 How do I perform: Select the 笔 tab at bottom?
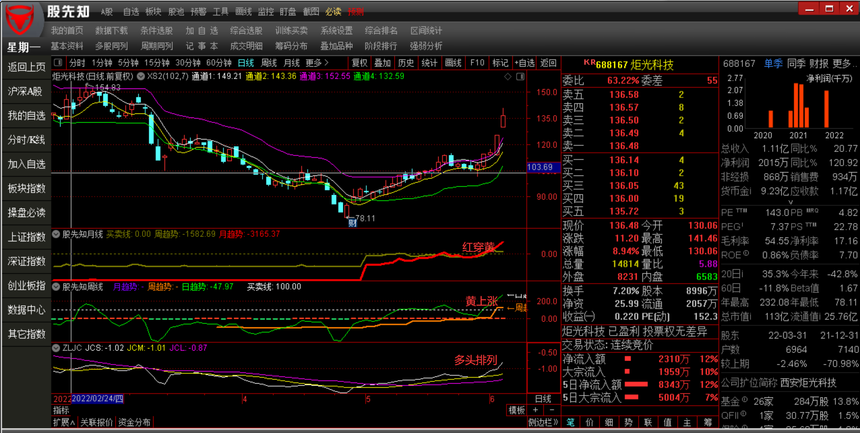(570, 422)
